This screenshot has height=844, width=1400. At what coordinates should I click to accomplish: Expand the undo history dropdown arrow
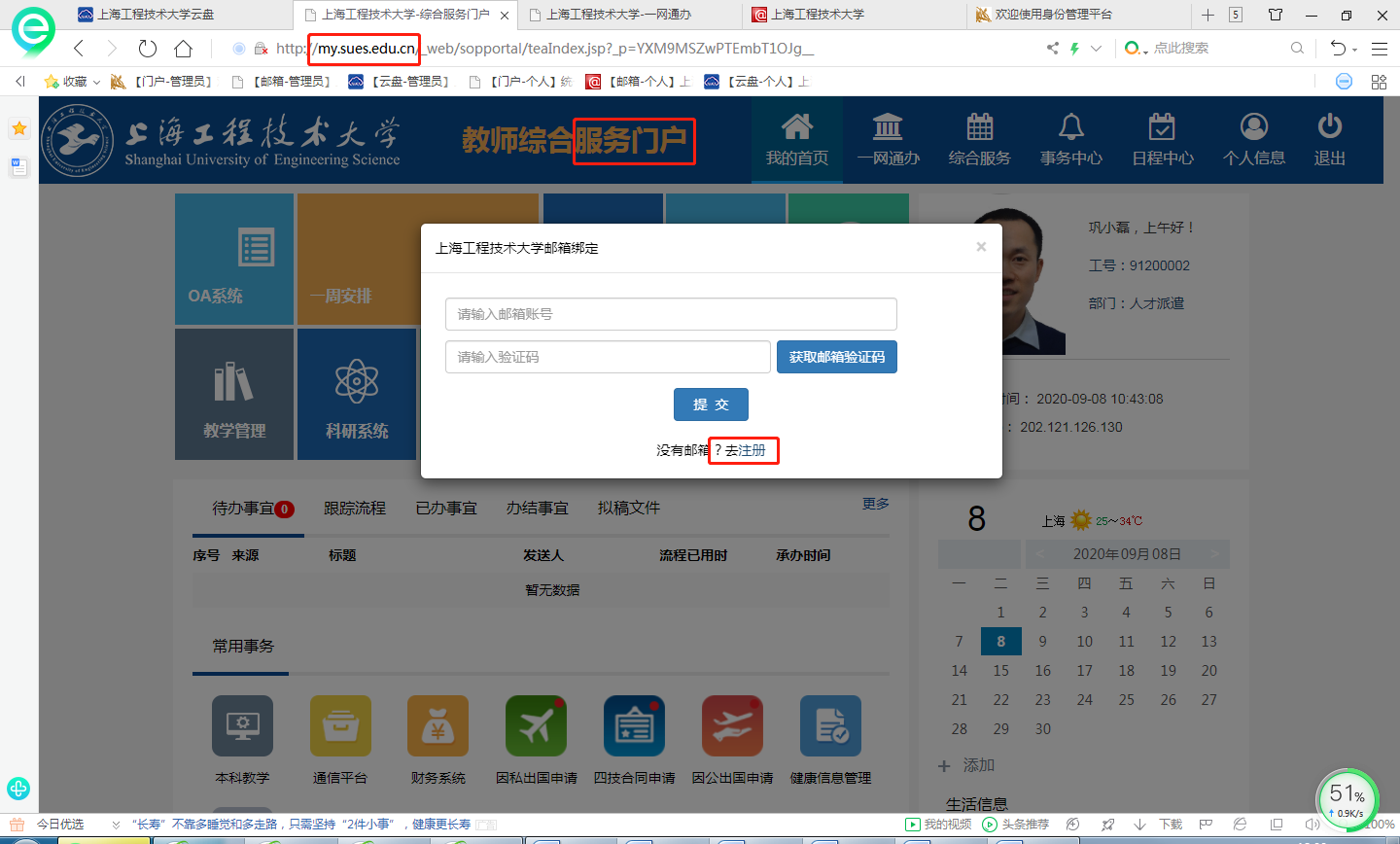click(x=1354, y=51)
